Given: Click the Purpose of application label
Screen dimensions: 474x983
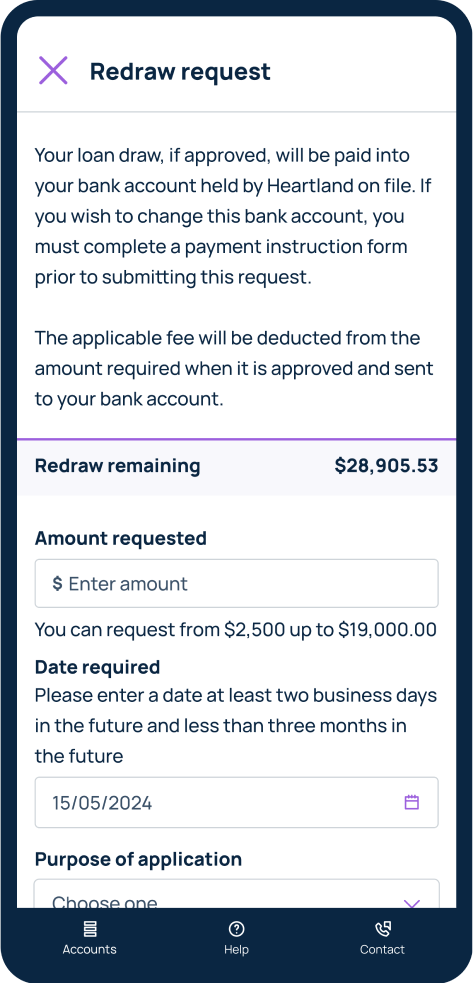Looking at the screenshot, I should (138, 859).
